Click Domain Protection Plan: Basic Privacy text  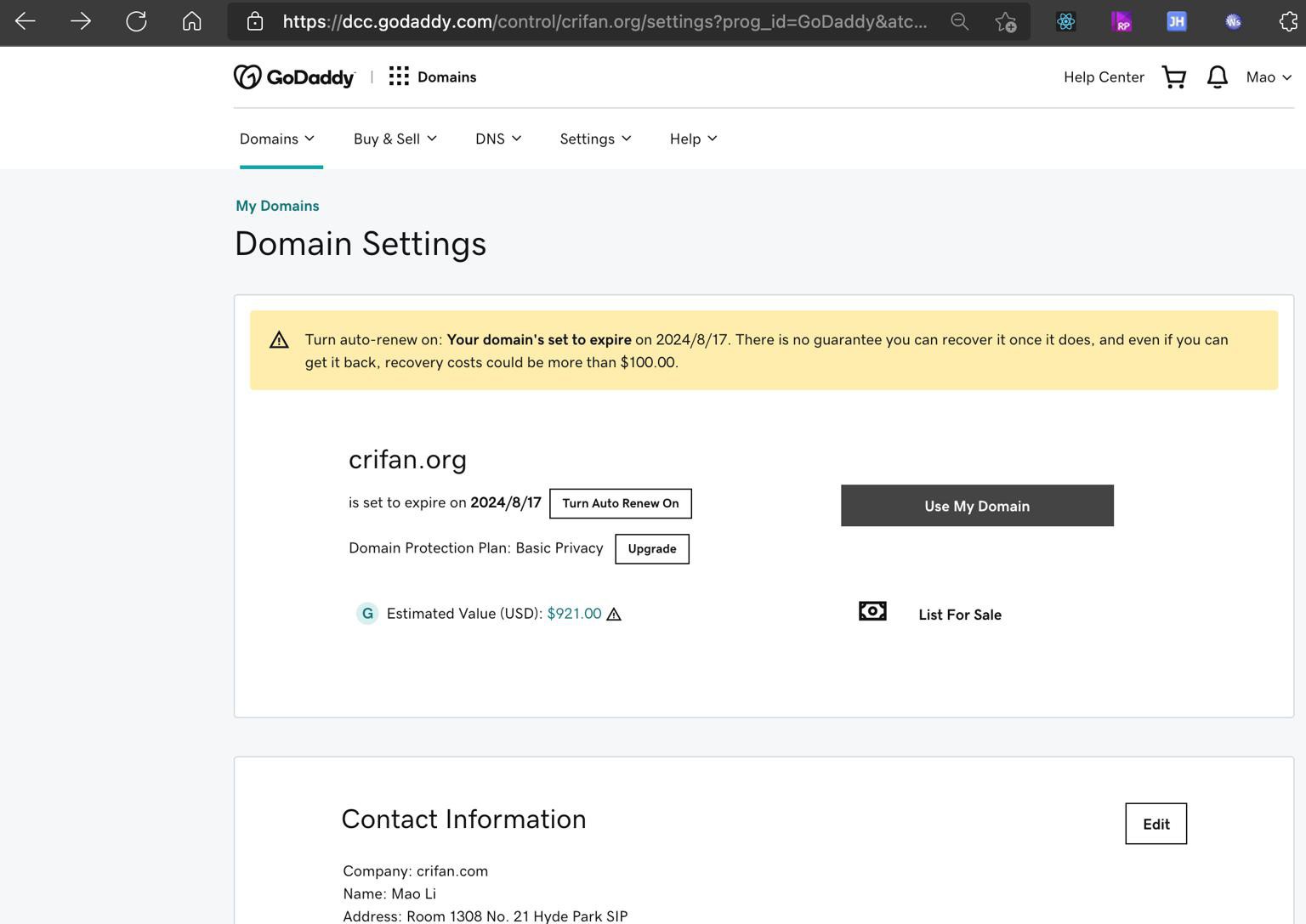[476, 548]
